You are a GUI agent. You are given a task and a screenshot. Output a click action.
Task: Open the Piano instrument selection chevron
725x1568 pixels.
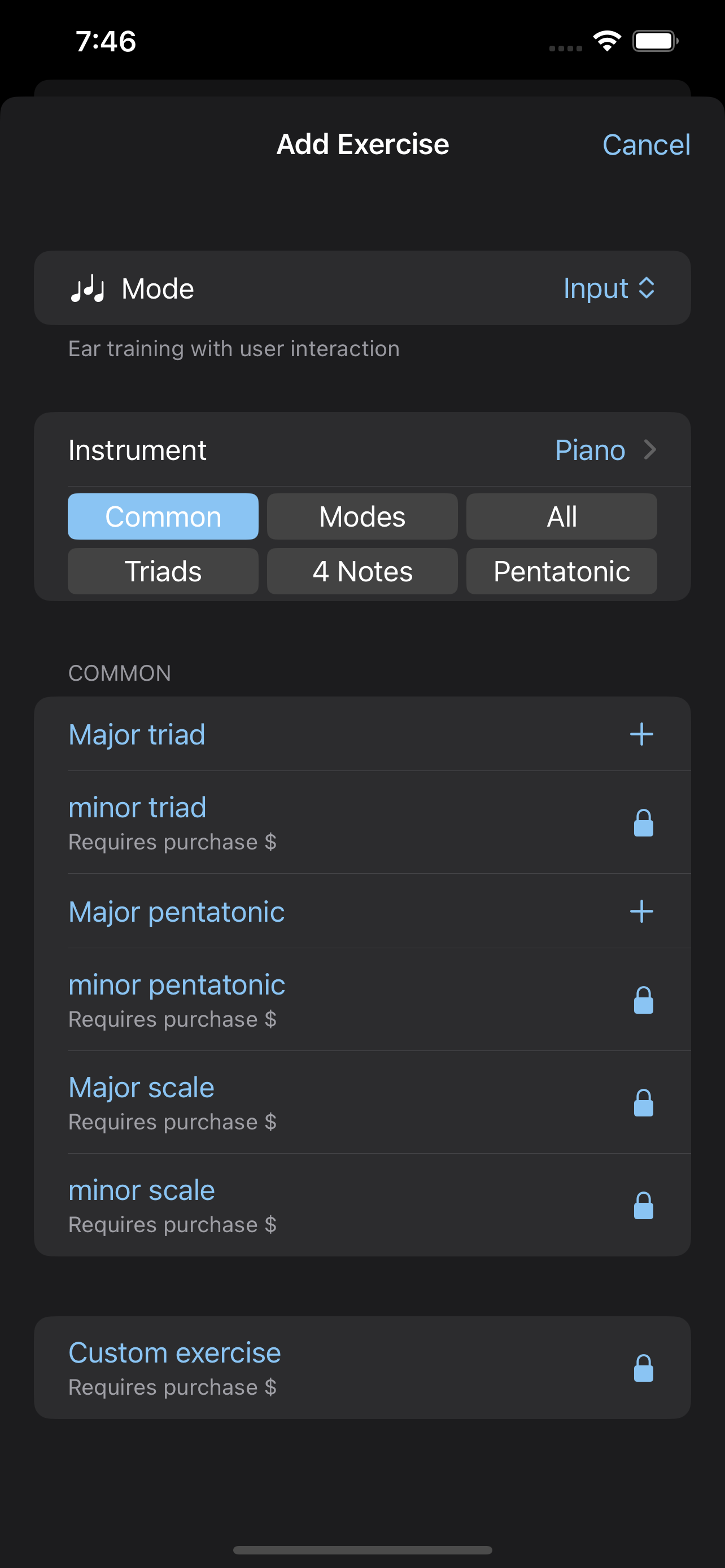tap(649, 450)
